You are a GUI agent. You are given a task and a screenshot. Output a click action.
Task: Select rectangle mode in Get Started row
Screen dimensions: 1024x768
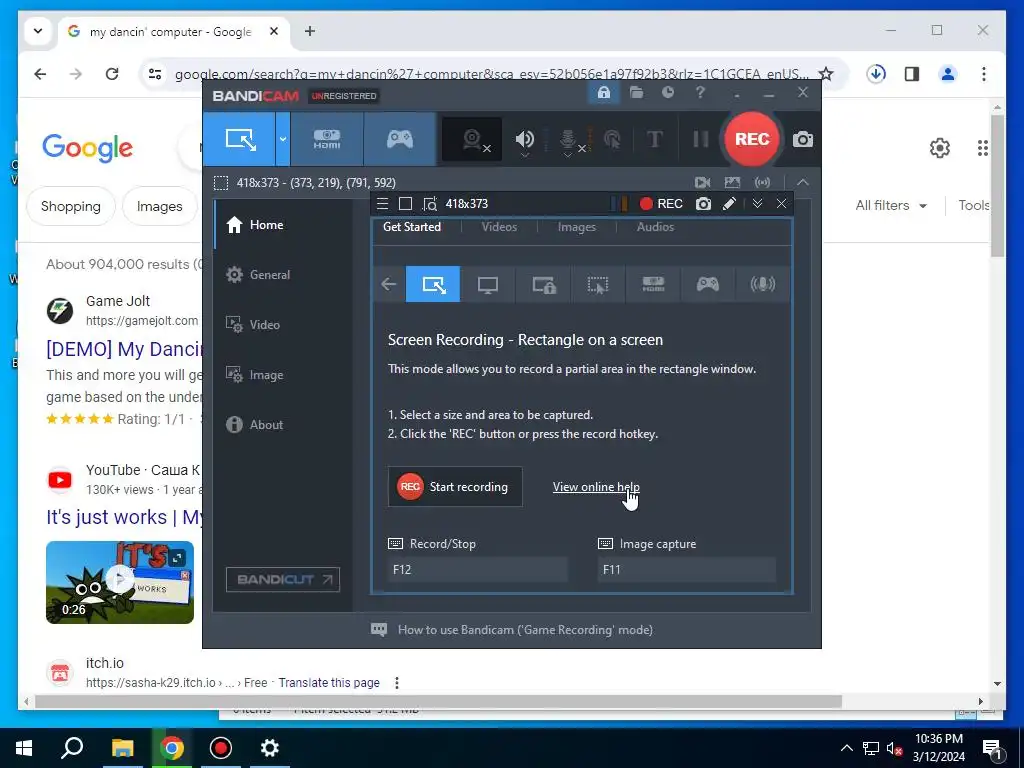433,284
